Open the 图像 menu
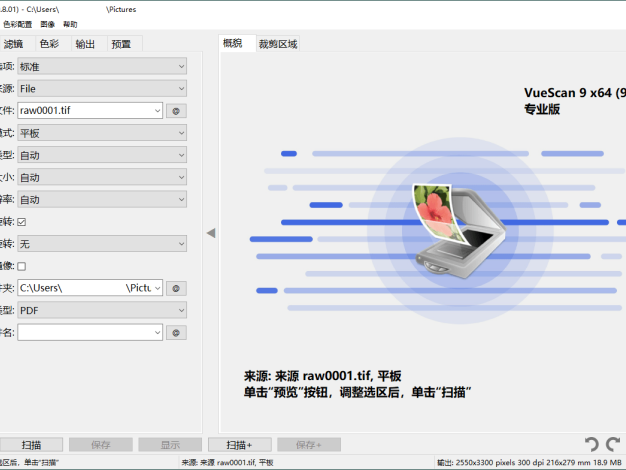Image resolution: width=626 pixels, height=470 pixels. click(x=48, y=24)
